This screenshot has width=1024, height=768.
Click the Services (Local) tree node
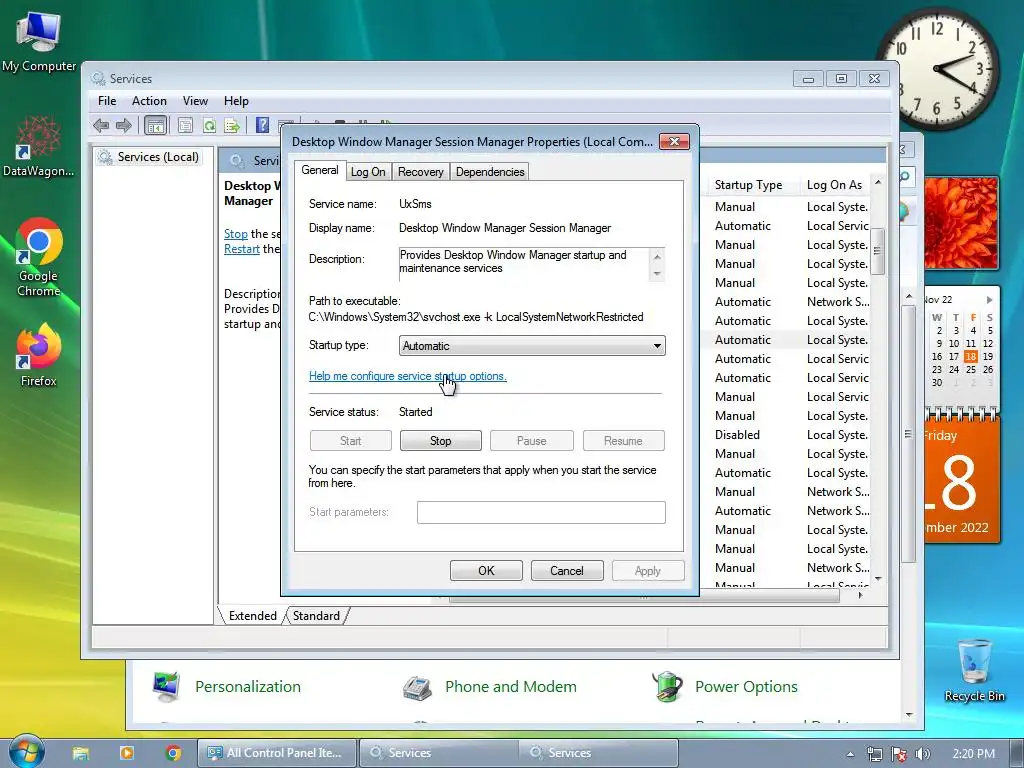148,157
